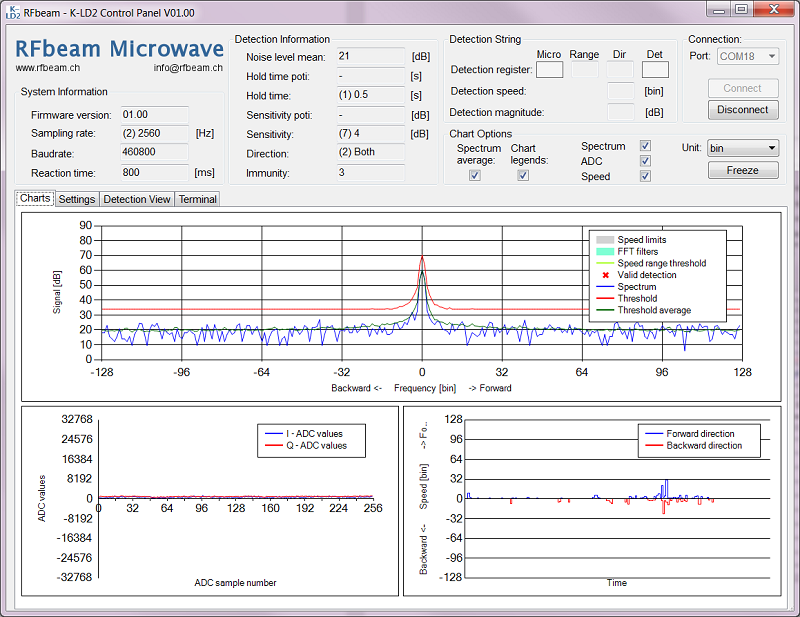The image size is (800, 617).
Task: Switch to the Settings tab
Action: 77,199
